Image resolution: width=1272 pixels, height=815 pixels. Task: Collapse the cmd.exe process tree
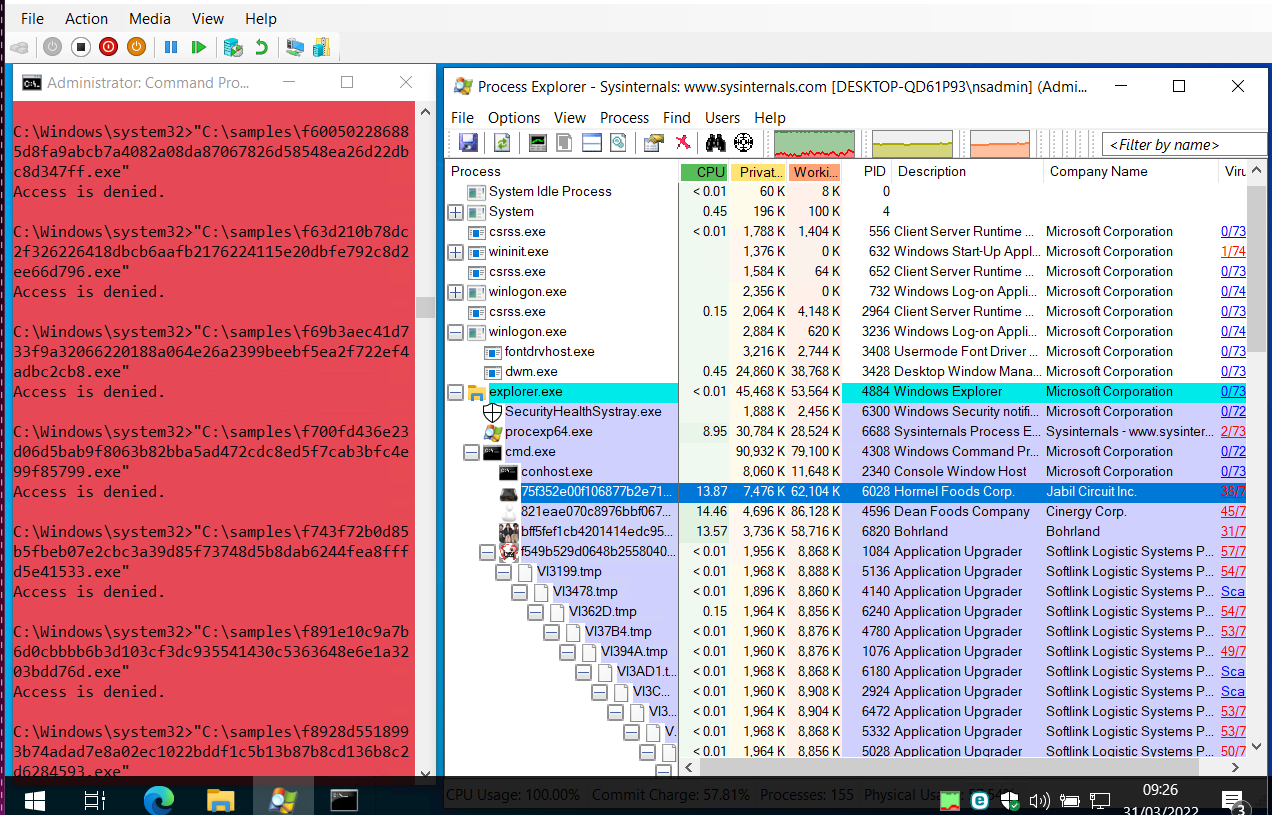[472, 452]
